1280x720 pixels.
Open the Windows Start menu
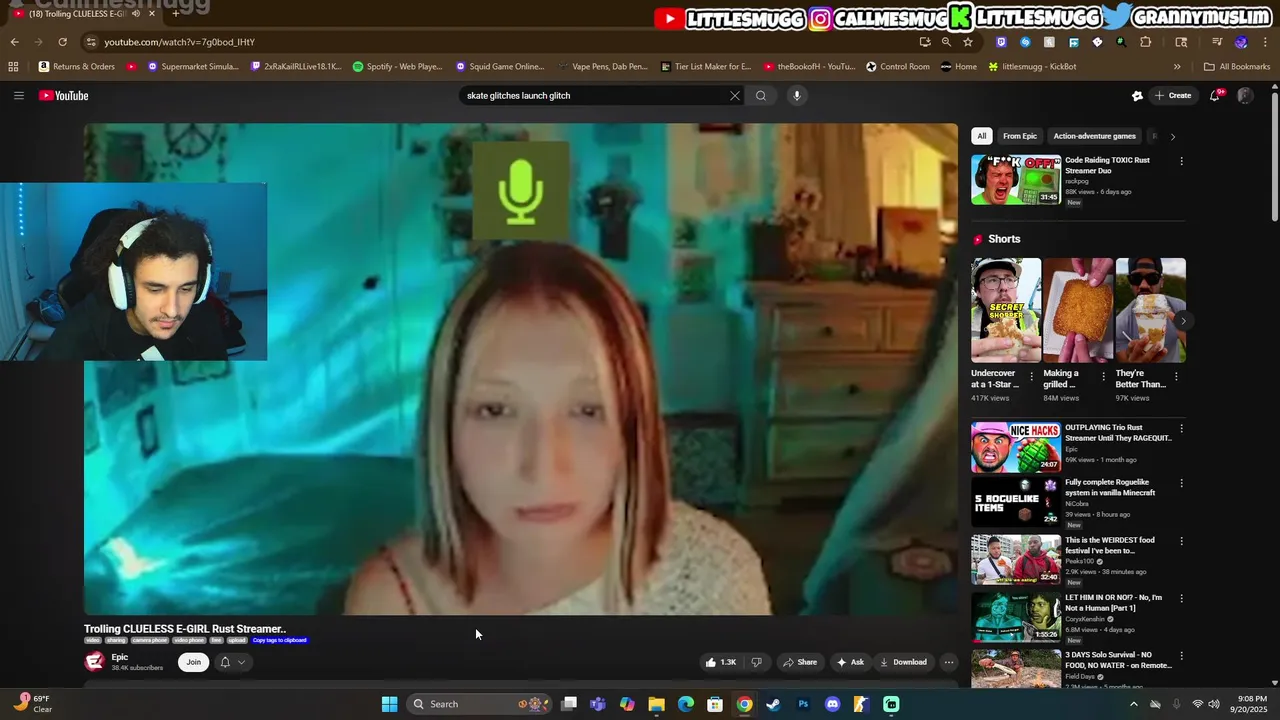coord(389,704)
